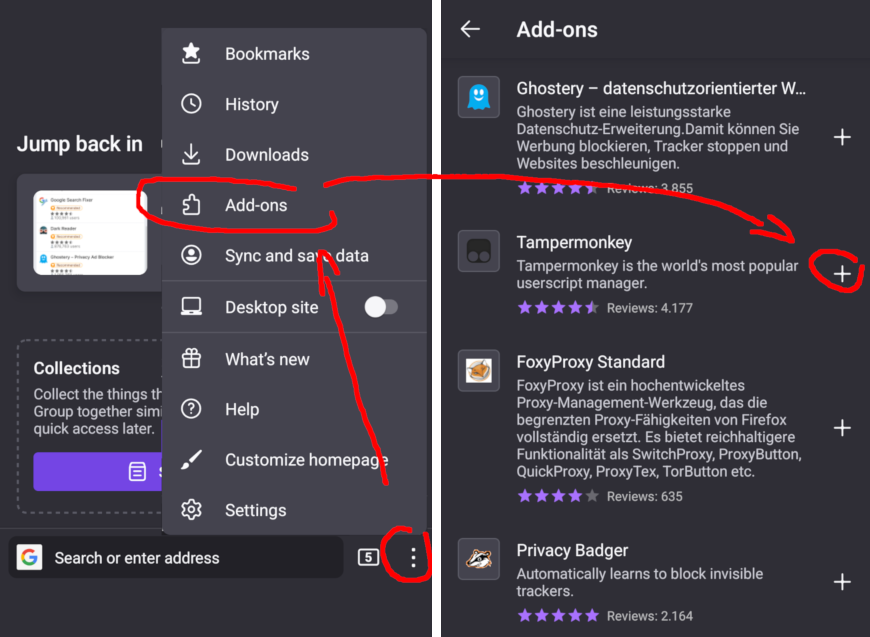Click the Customize homepage brush icon
The image size is (870, 637).
[x=191, y=459]
